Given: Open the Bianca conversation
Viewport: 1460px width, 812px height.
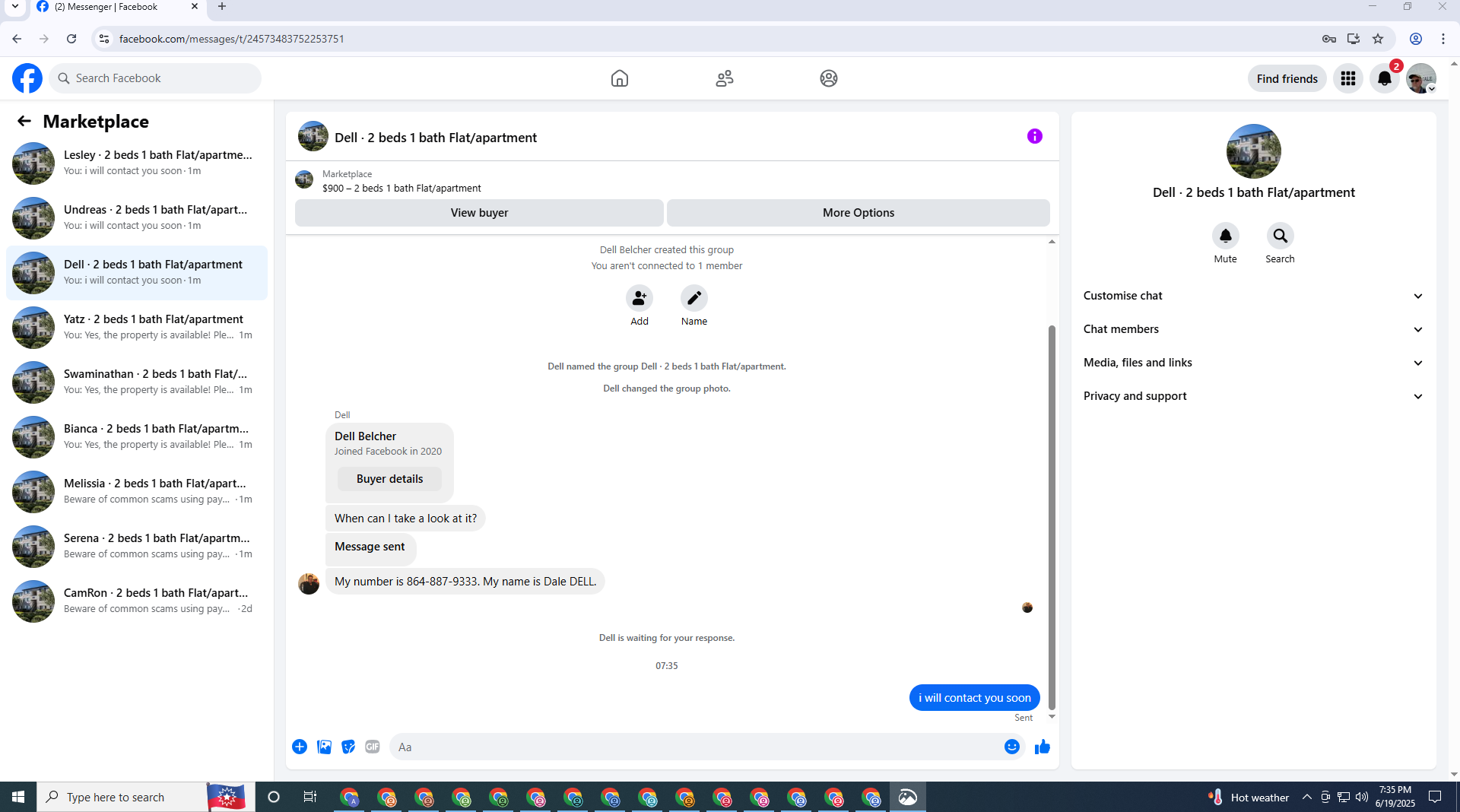Looking at the screenshot, I should (137, 436).
